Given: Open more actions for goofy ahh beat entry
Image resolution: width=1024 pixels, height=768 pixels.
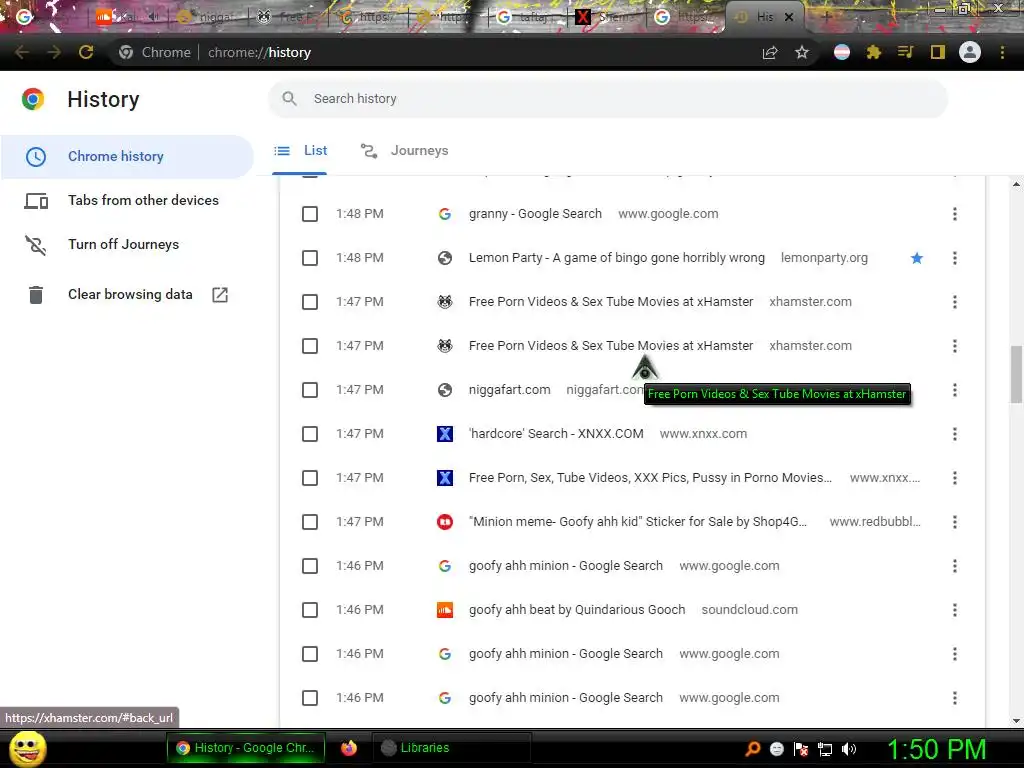Looking at the screenshot, I should (955, 610).
